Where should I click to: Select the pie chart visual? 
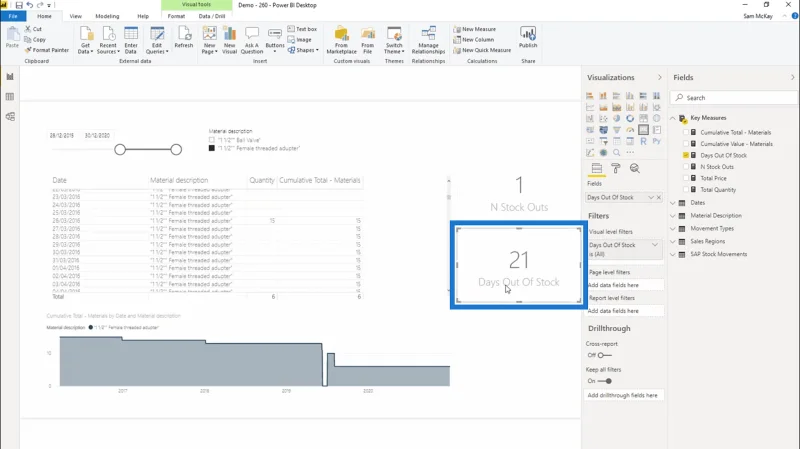(616, 118)
